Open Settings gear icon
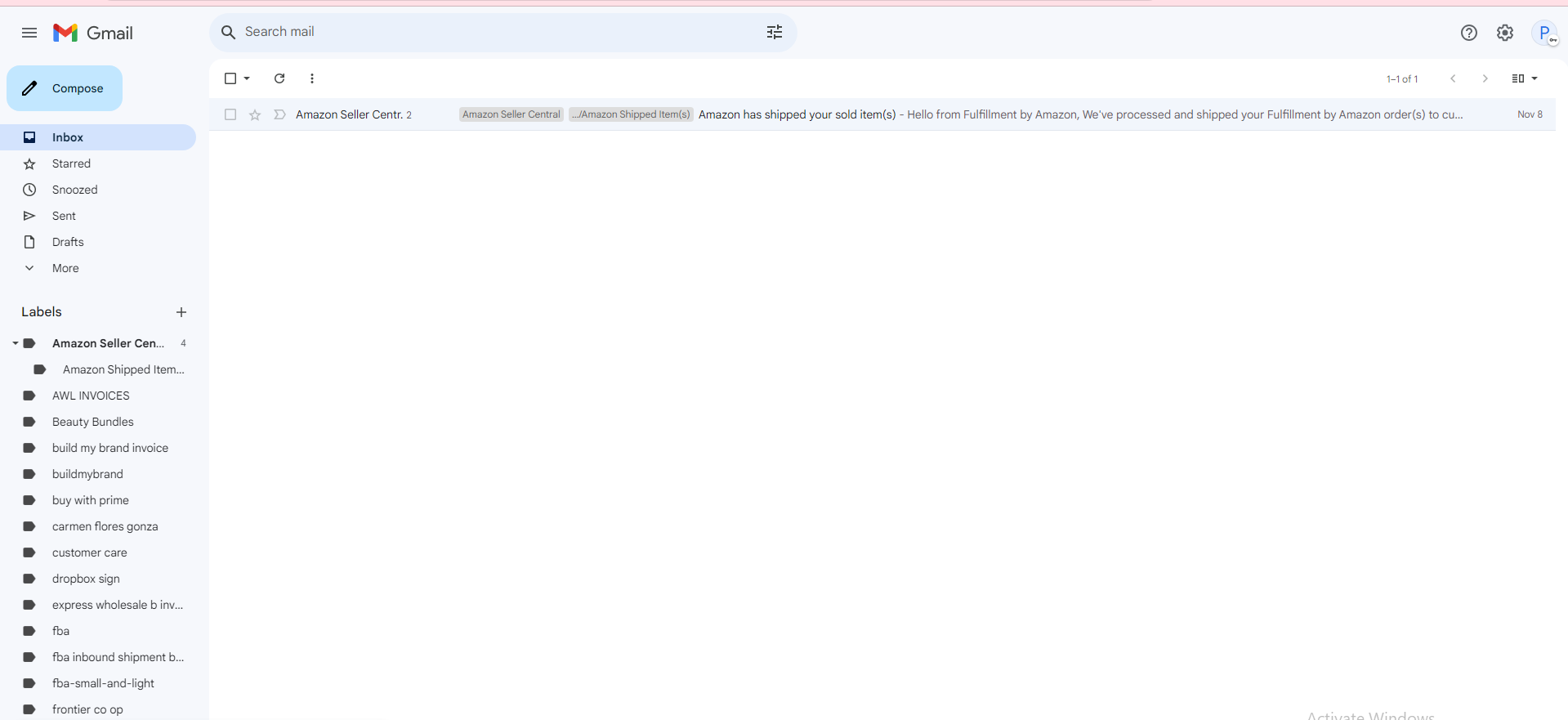 (1505, 33)
